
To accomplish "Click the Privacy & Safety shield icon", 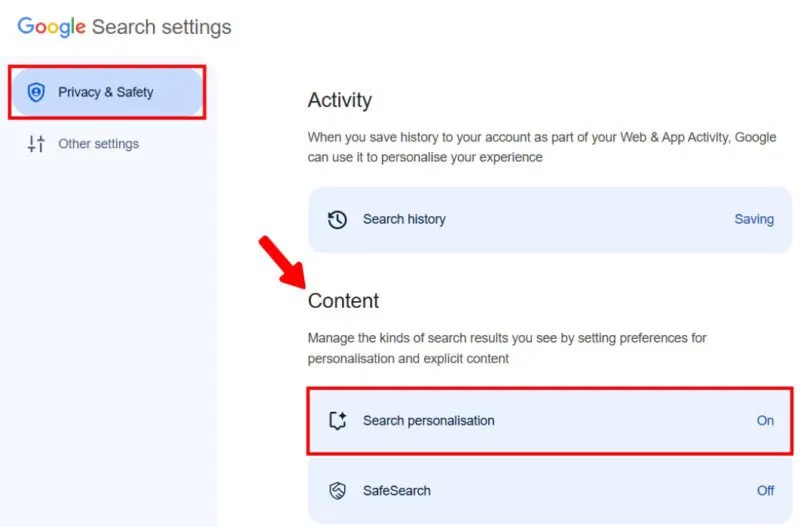I will [x=36, y=92].
